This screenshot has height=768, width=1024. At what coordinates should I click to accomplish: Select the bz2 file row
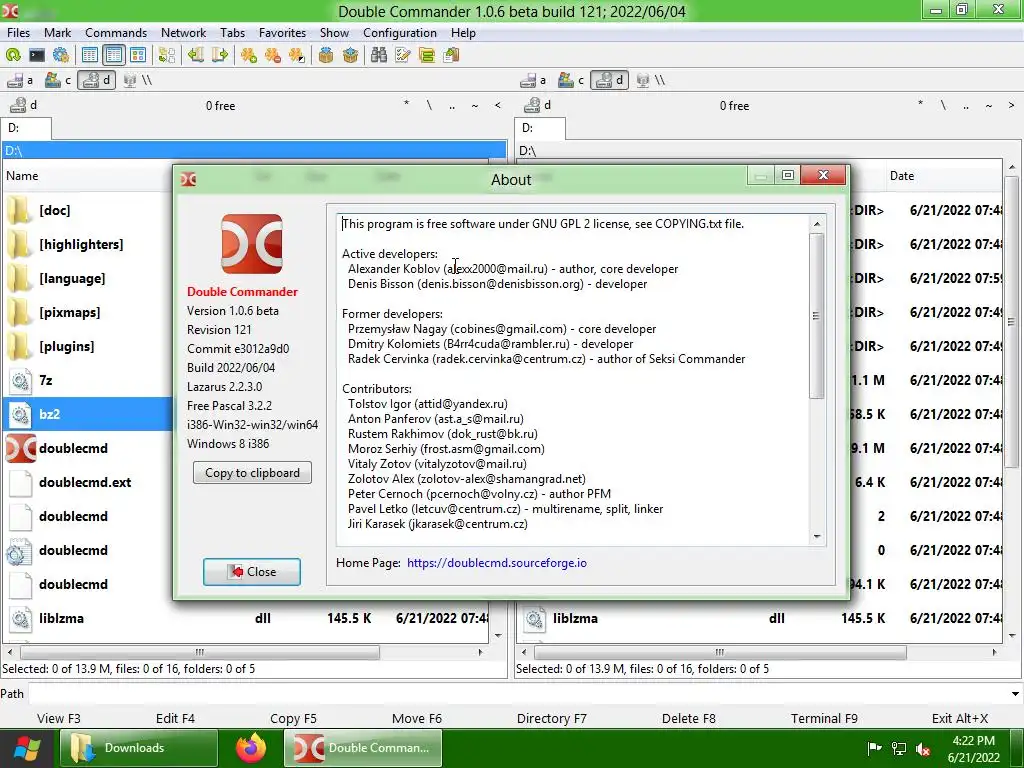(x=88, y=414)
